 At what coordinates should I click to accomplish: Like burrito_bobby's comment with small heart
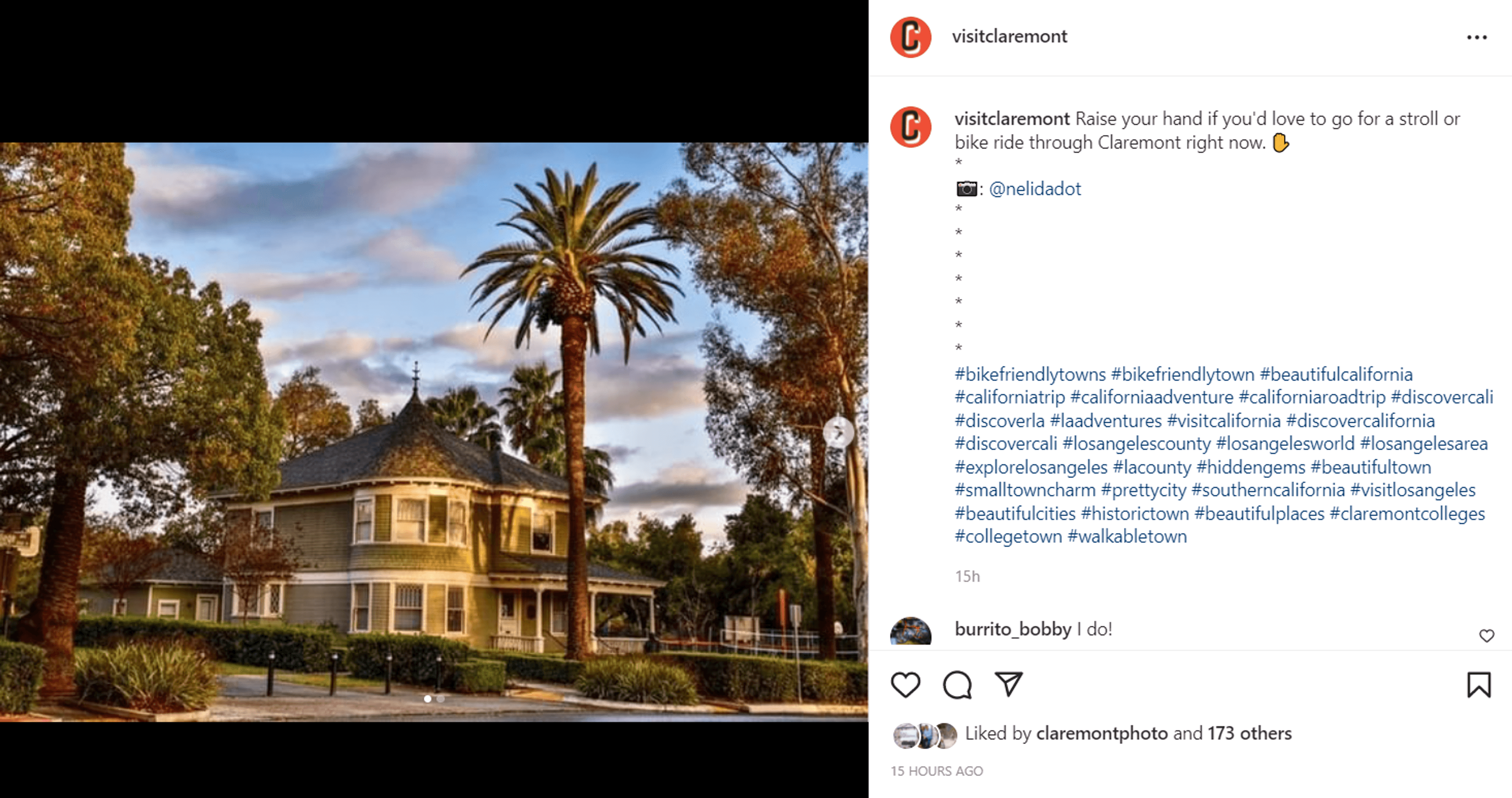[1486, 635]
